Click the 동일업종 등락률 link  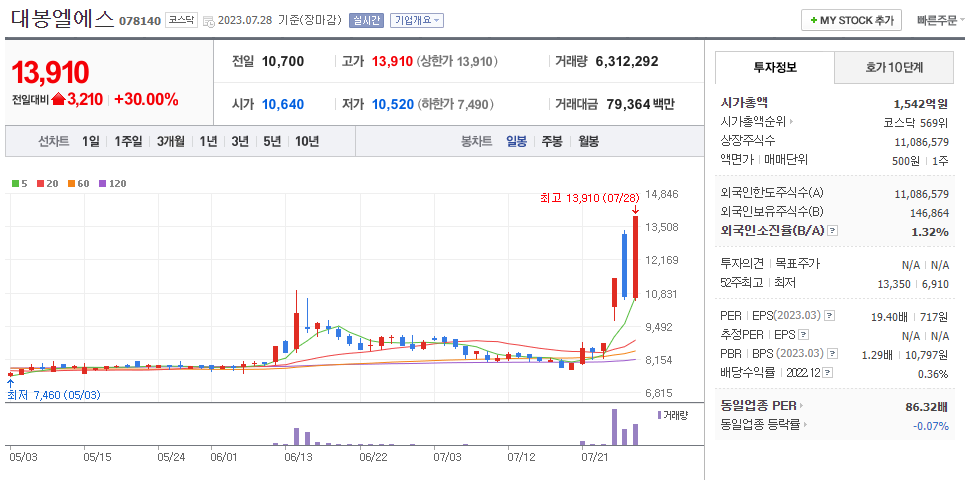(760, 425)
